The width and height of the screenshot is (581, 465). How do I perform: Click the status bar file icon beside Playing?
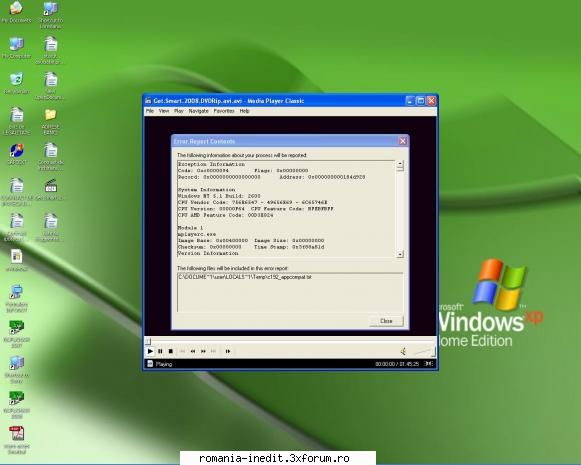[x=150, y=364]
